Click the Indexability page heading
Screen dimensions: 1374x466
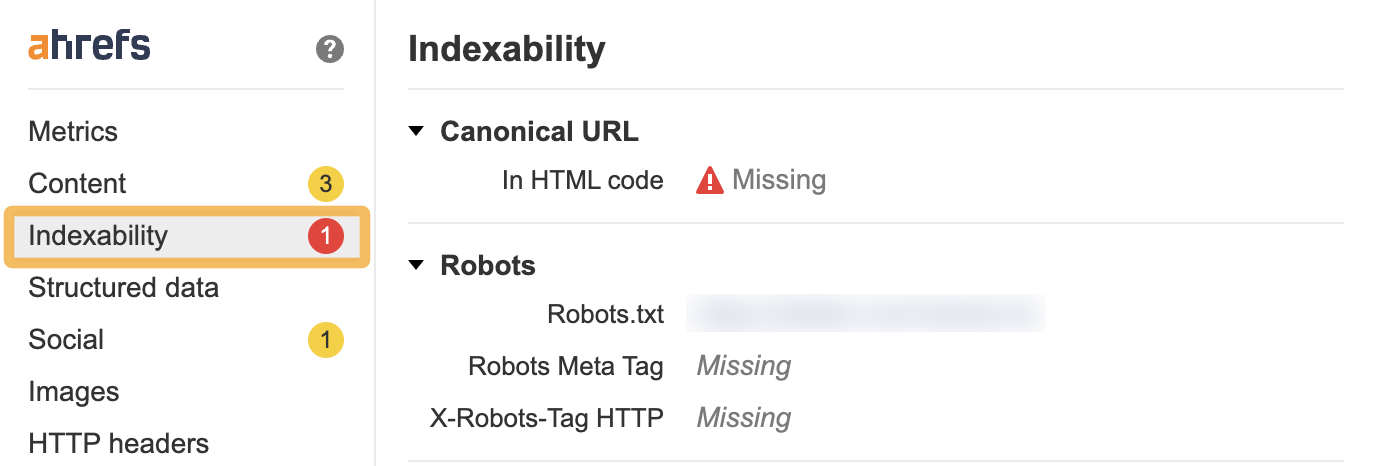pyautogui.click(x=506, y=49)
